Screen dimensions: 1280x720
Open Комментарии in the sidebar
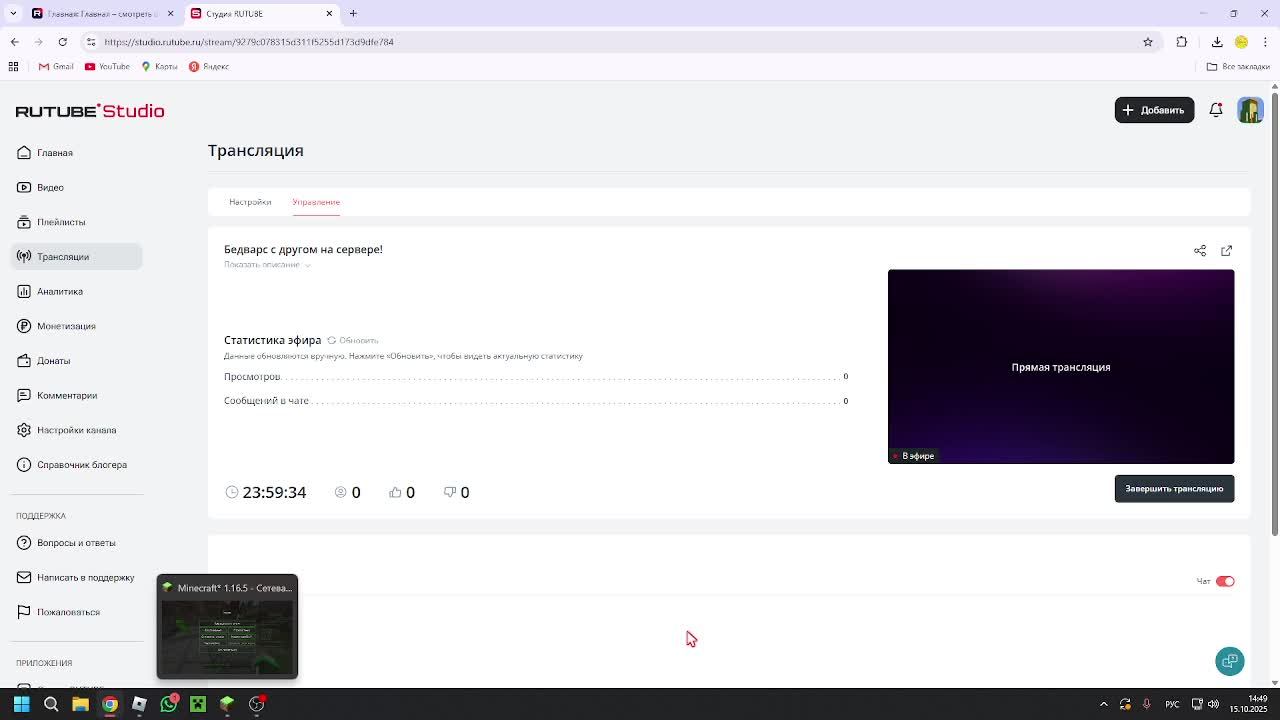click(x=77, y=395)
